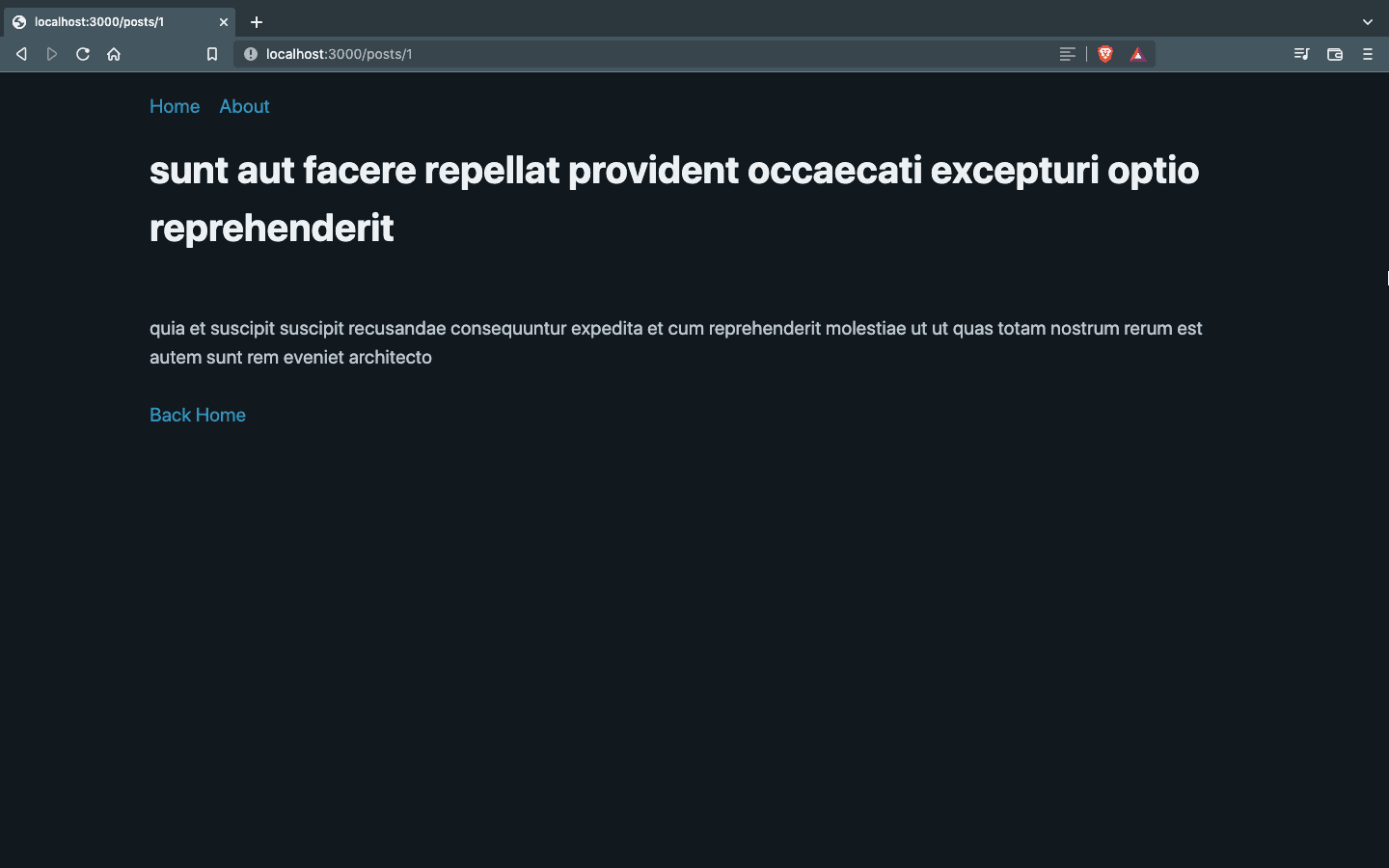Open the browser home page icon
This screenshot has width=1389, height=868.
114,54
